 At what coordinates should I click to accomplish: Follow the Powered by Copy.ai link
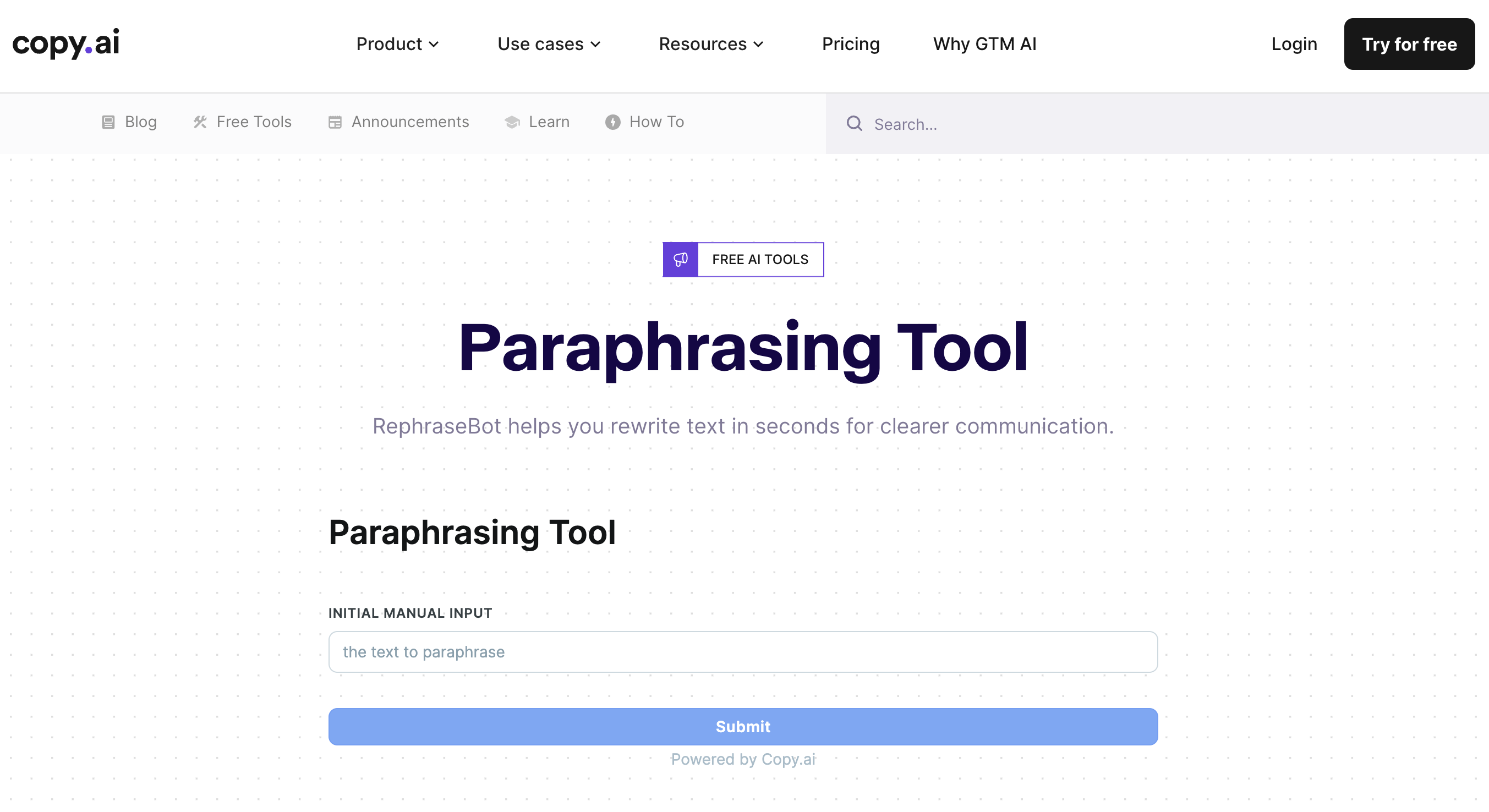pos(743,759)
